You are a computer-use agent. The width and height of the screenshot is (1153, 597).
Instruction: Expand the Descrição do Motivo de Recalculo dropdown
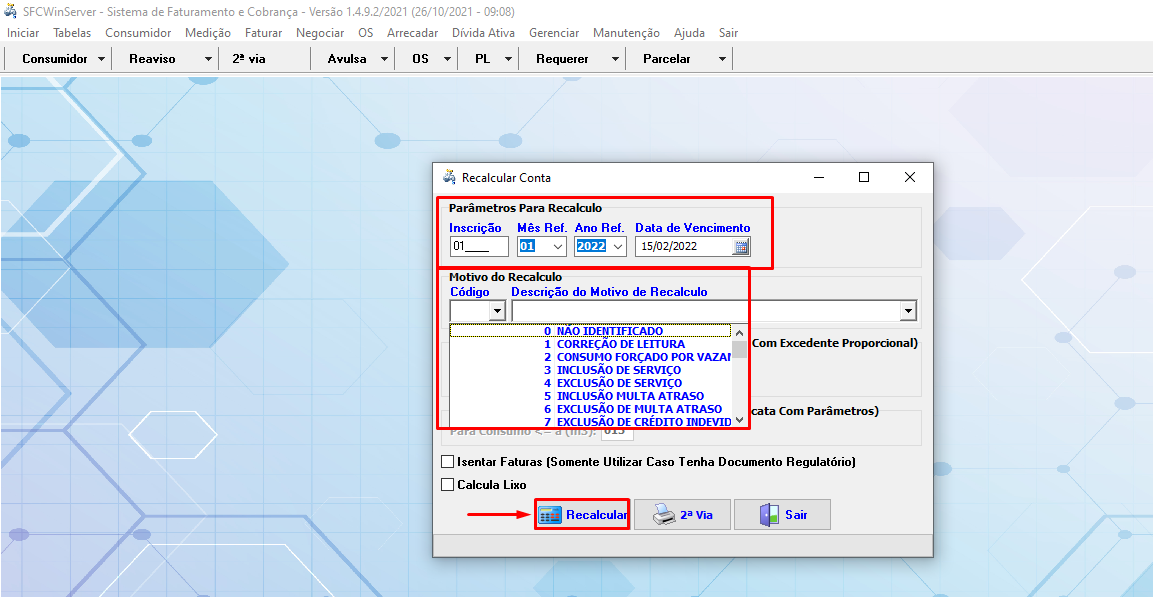[x=907, y=311]
